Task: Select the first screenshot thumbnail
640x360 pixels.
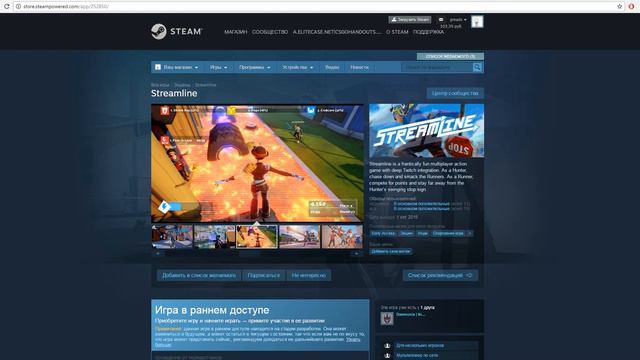Action: click(172, 236)
